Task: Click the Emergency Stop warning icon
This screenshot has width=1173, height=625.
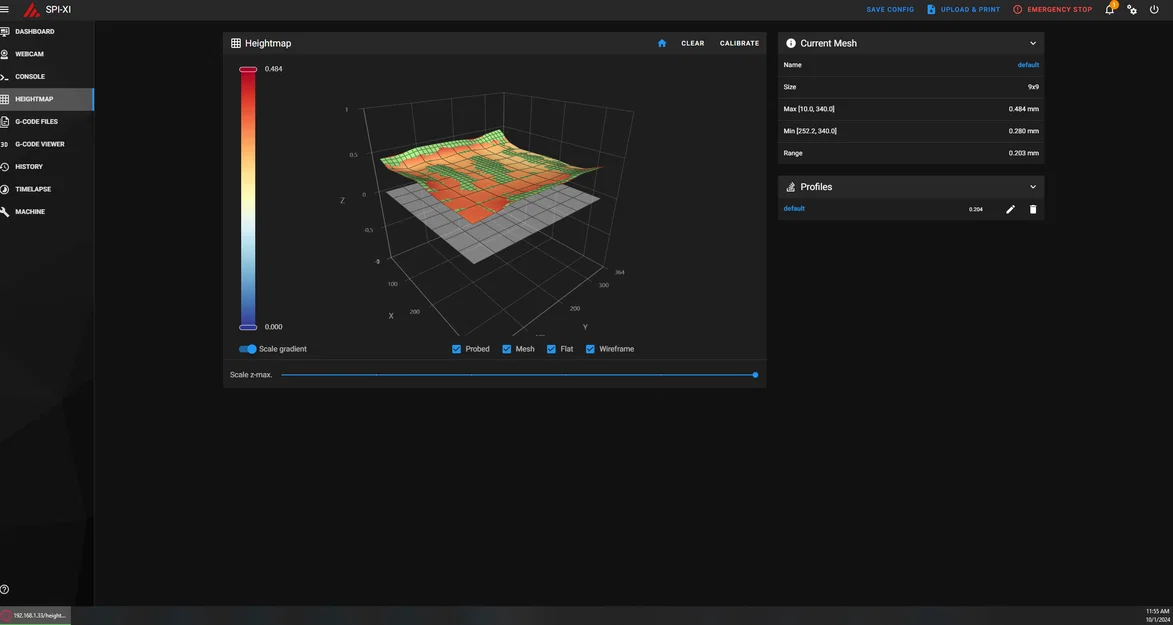Action: [1017, 10]
